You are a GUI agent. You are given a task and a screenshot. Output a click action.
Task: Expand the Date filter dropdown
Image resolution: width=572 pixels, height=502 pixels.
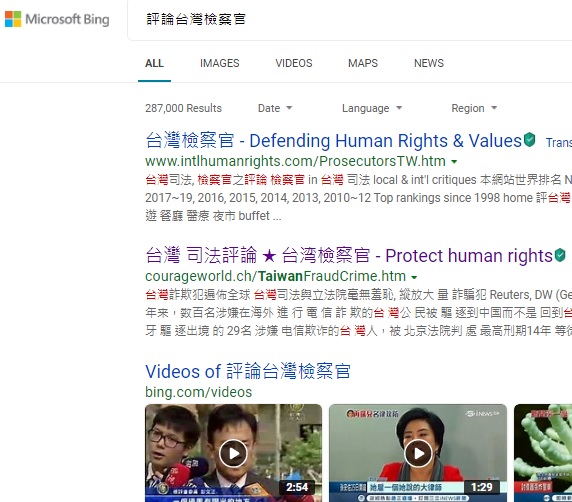click(x=275, y=108)
